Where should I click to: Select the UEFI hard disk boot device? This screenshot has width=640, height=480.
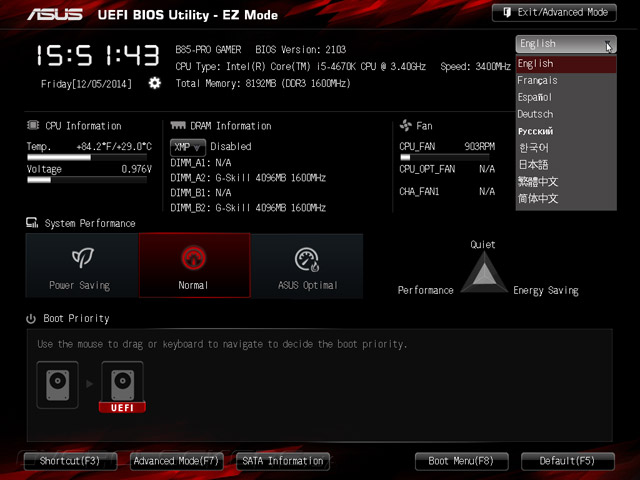[122, 387]
